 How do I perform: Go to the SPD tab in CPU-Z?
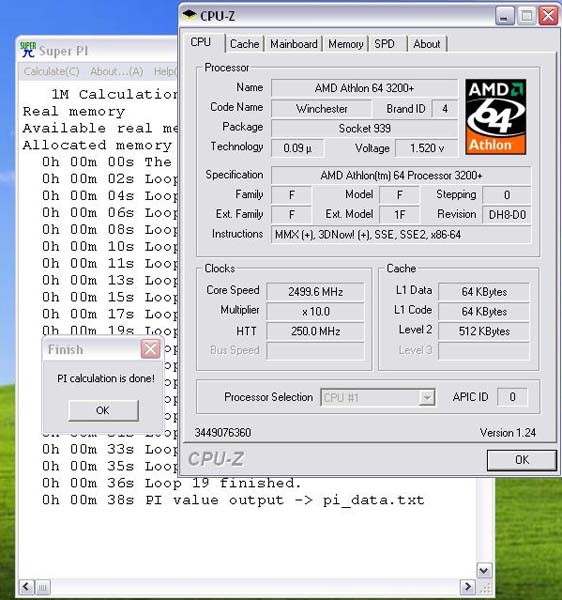tap(384, 44)
